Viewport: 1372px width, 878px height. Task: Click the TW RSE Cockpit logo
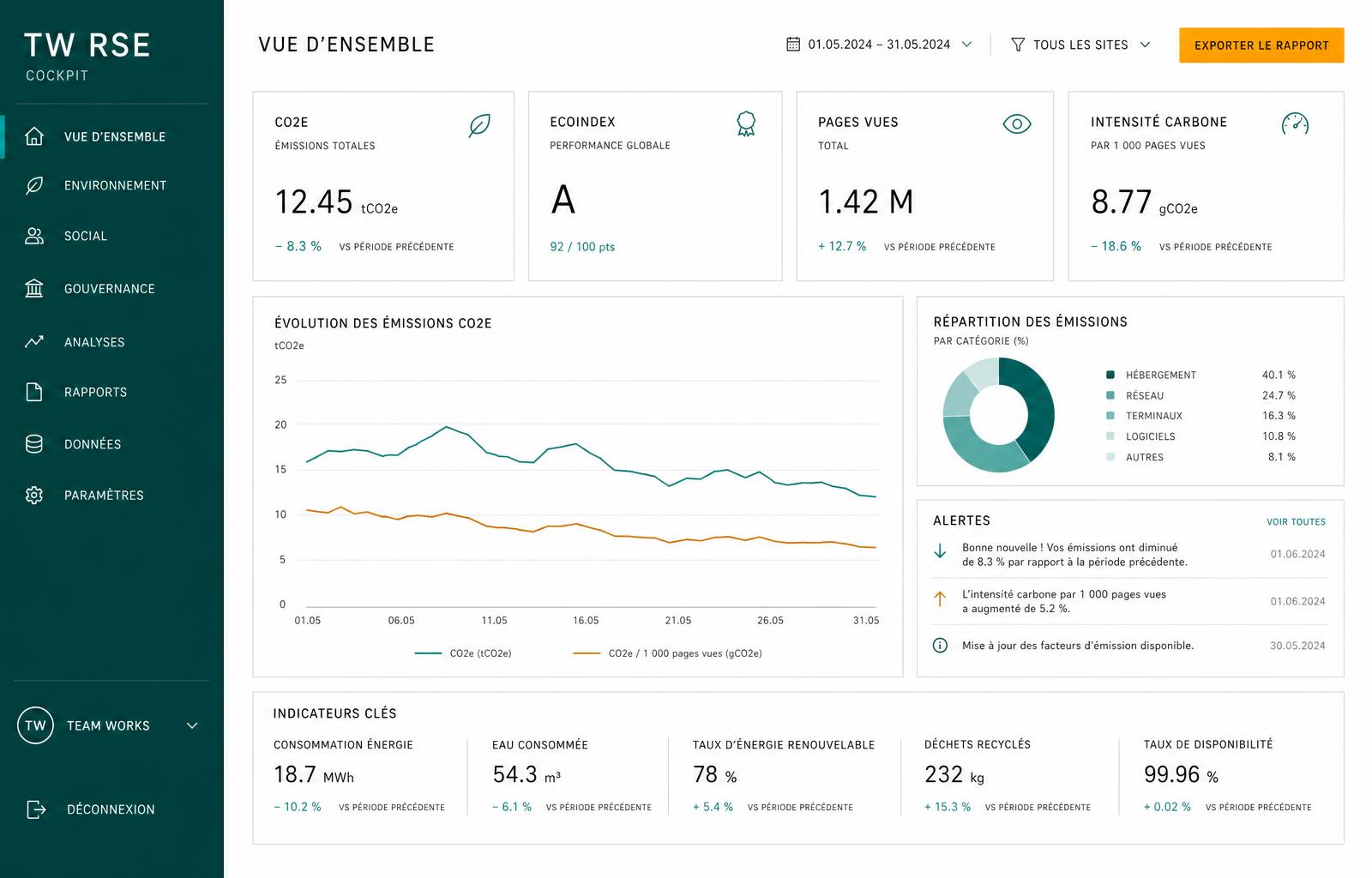(87, 57)
